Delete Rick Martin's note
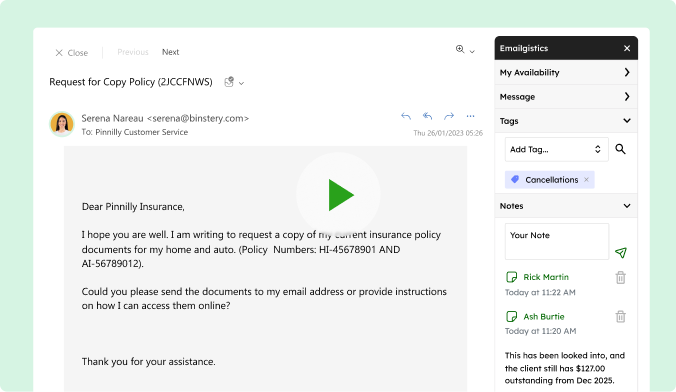This screenshot has width=676, height=392. [620, 278]
